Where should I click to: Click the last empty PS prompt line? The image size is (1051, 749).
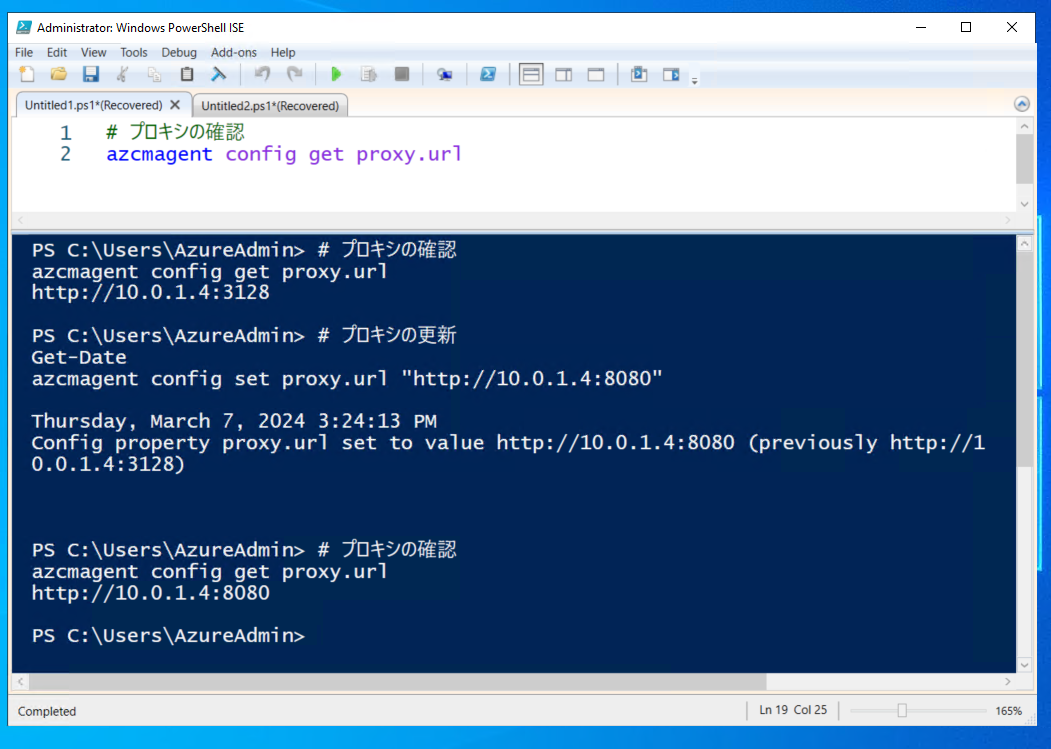168,636
